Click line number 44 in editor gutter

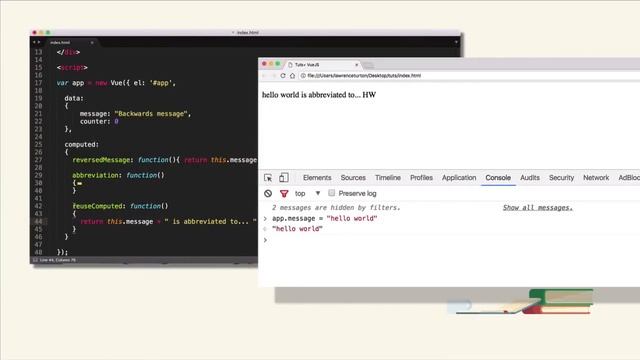[x=38, y=221]
